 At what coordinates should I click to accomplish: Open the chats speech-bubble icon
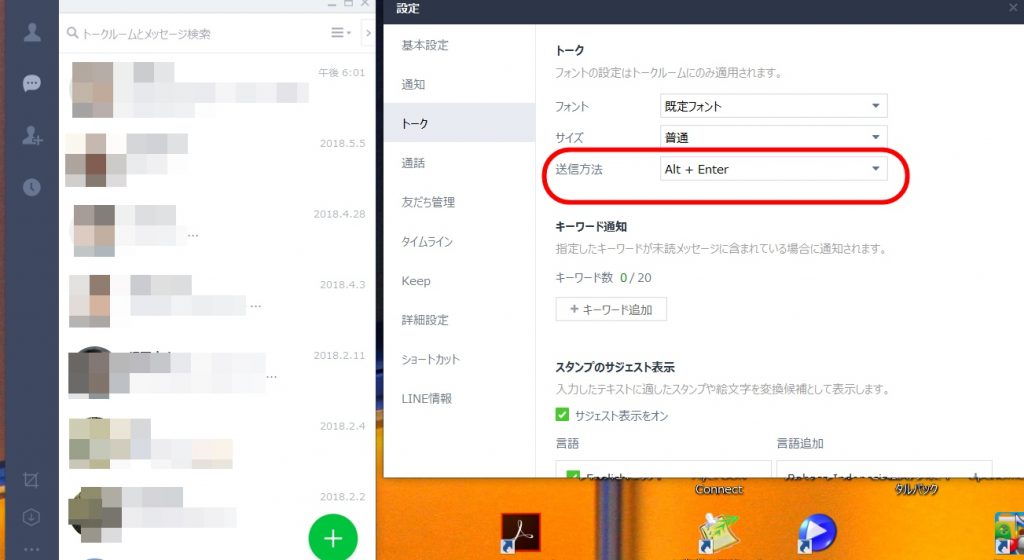point(32,83)
